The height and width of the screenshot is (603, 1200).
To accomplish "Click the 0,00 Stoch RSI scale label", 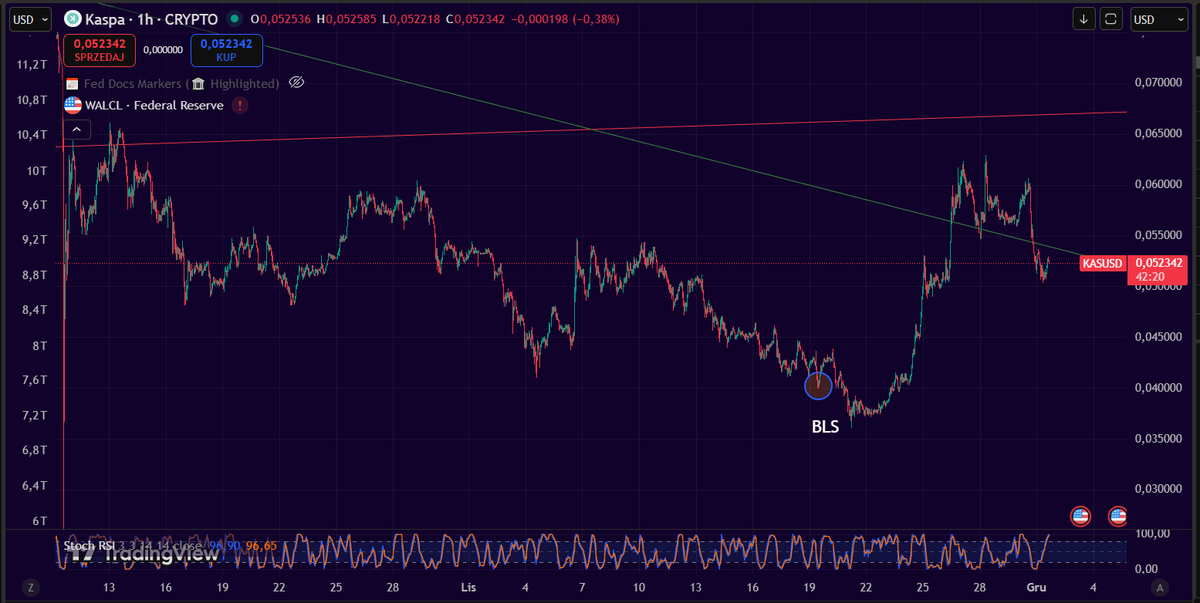I will 1149,569.
